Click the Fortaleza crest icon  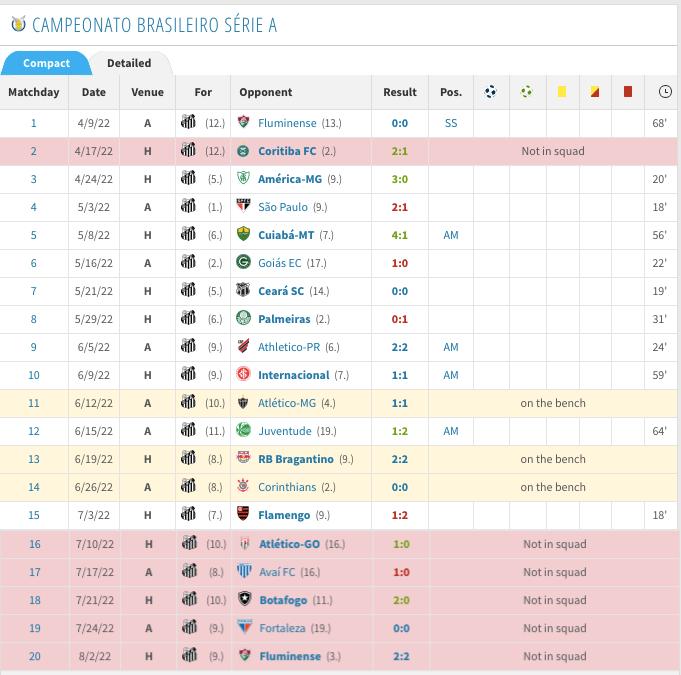pos(245,627)
